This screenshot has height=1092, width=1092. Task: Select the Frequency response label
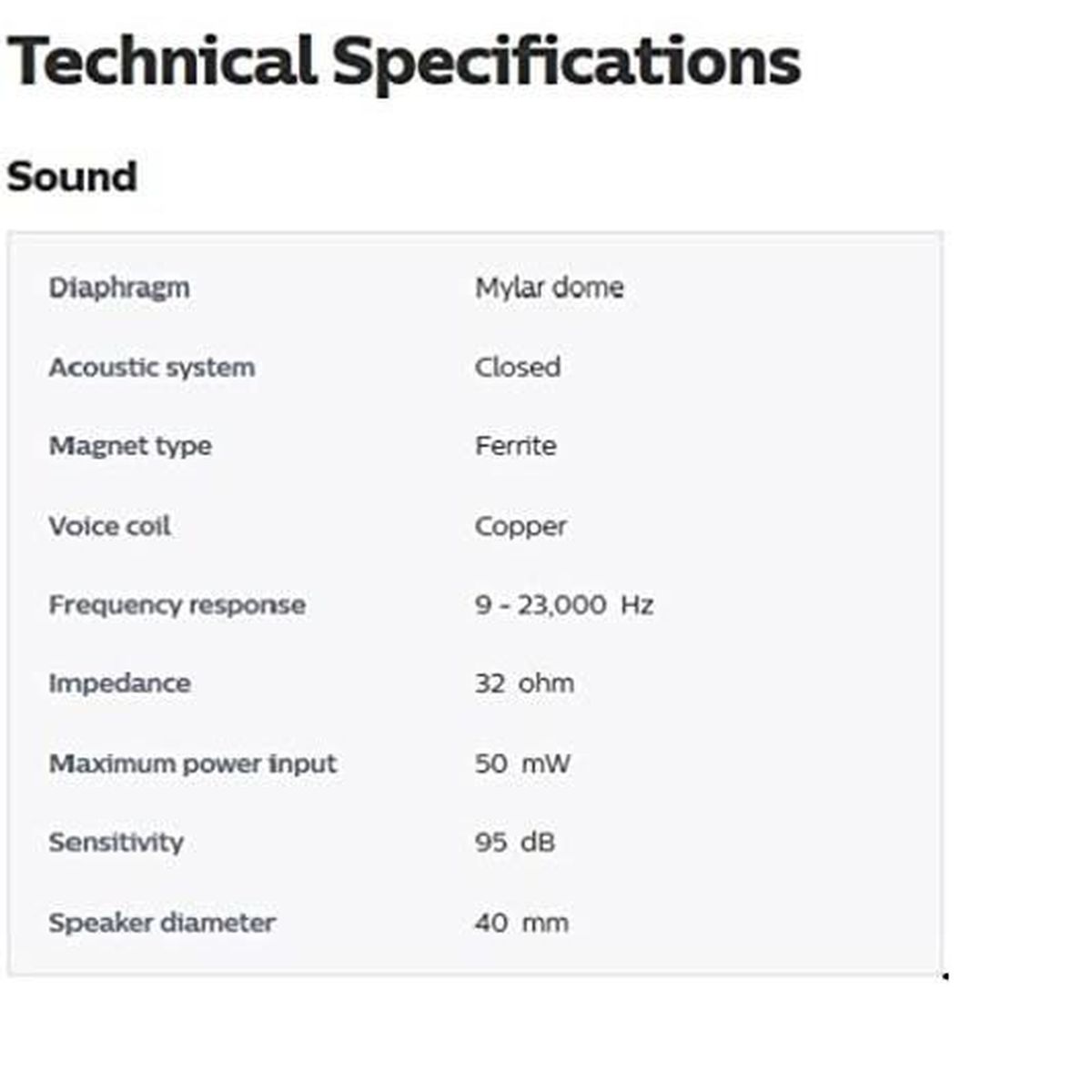coord(177,605)
